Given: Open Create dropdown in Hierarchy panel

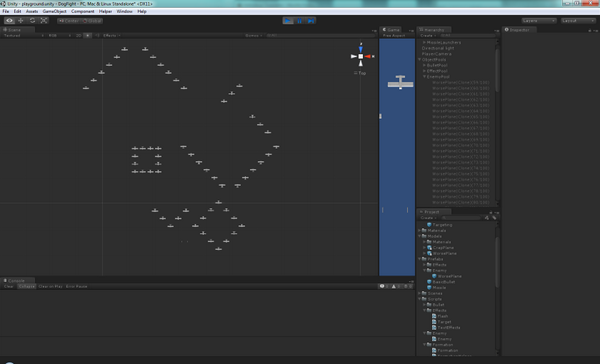Looking at the screenshot, I should tap(428, 35).
